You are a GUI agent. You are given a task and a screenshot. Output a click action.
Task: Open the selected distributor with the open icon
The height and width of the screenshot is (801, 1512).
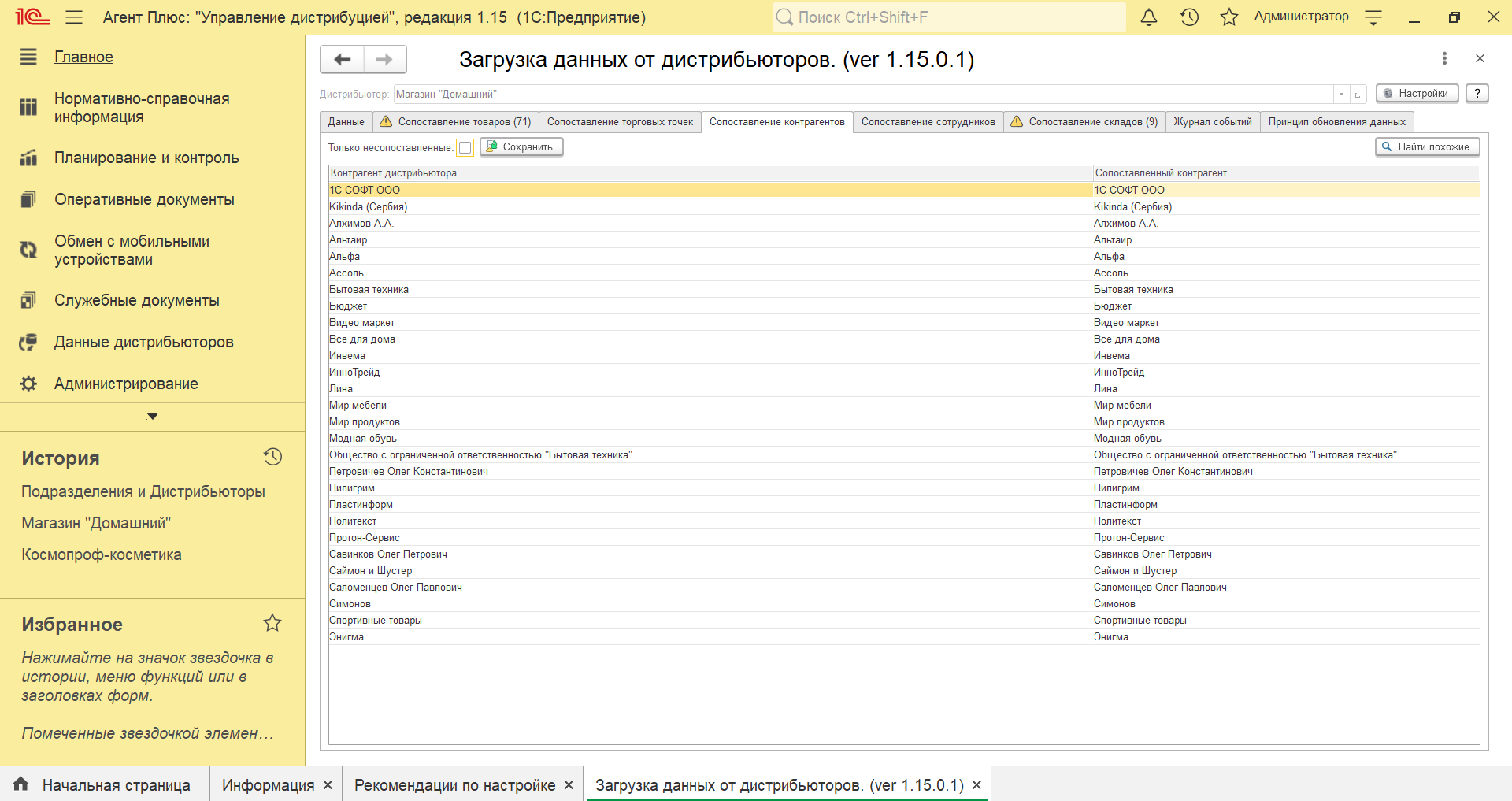pos(1358,94)
